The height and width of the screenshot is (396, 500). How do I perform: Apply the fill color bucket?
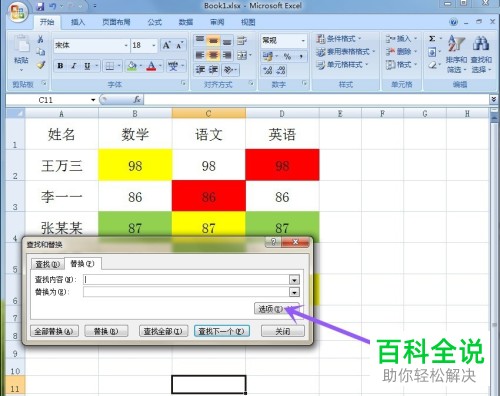coord(132,66)
